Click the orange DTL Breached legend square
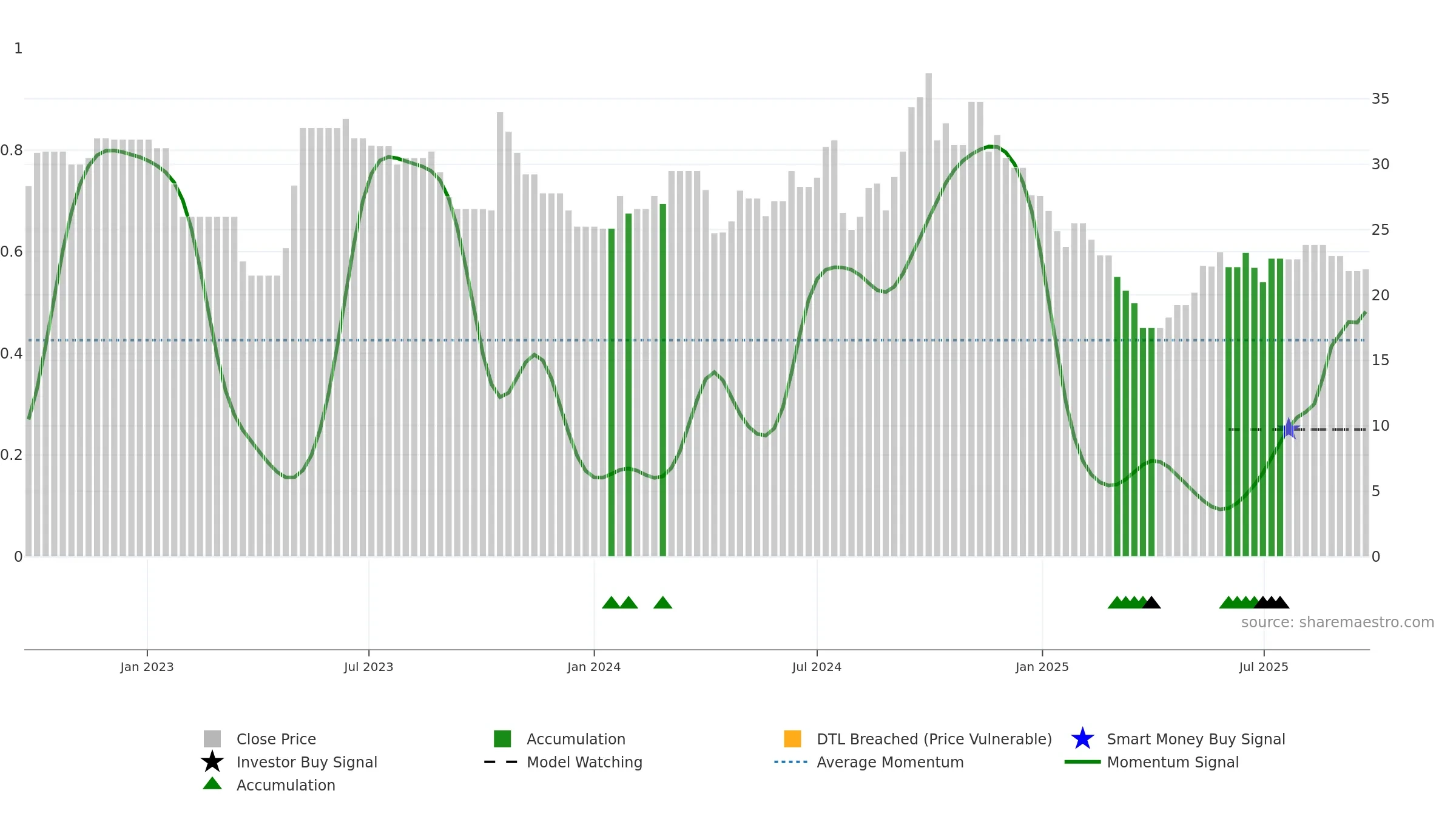The height and width of the screenshot is (819, 1456). pyautogui.click(x=792, y=739)
